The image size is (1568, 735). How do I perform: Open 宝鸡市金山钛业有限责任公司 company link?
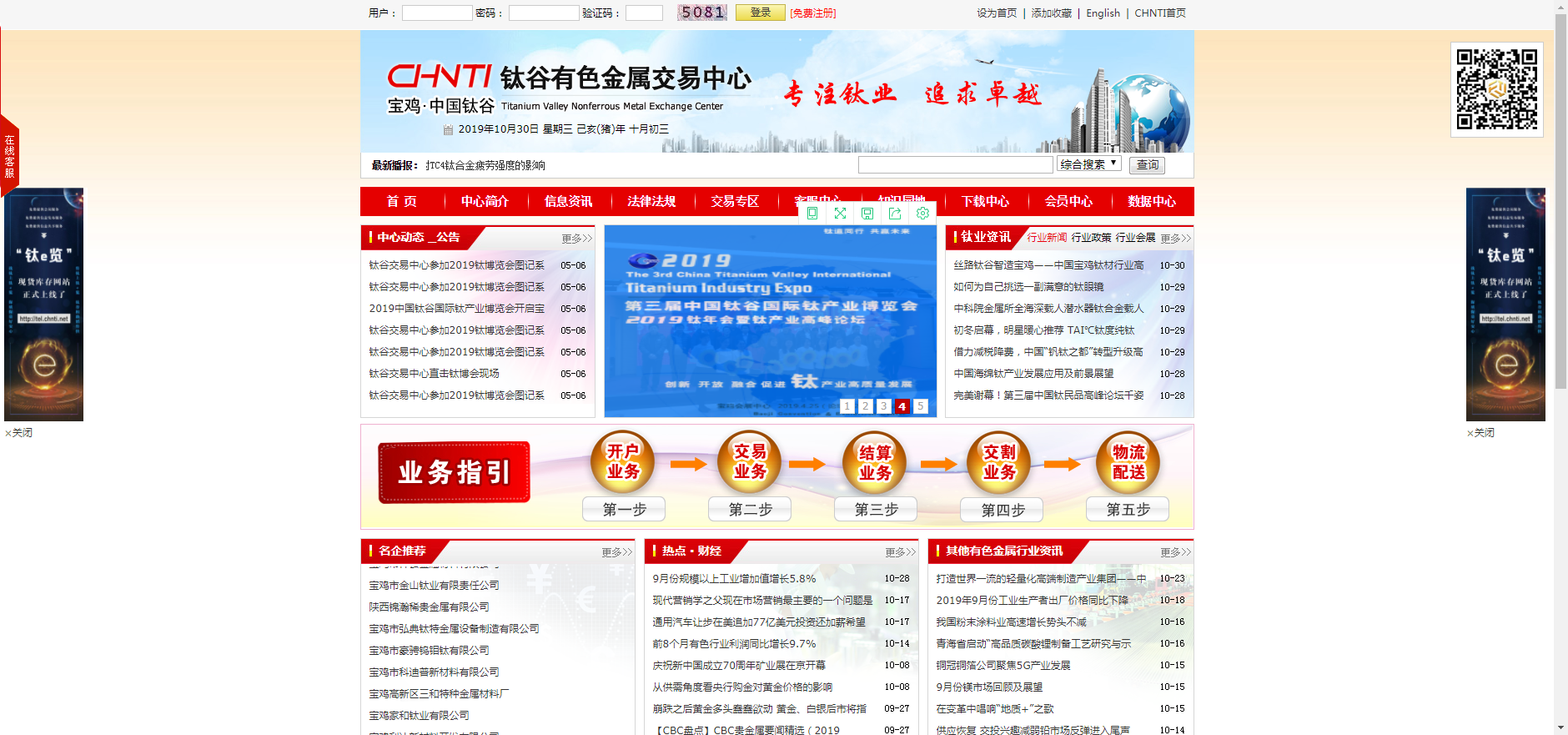pyautogui.click(x=434, y=586)
